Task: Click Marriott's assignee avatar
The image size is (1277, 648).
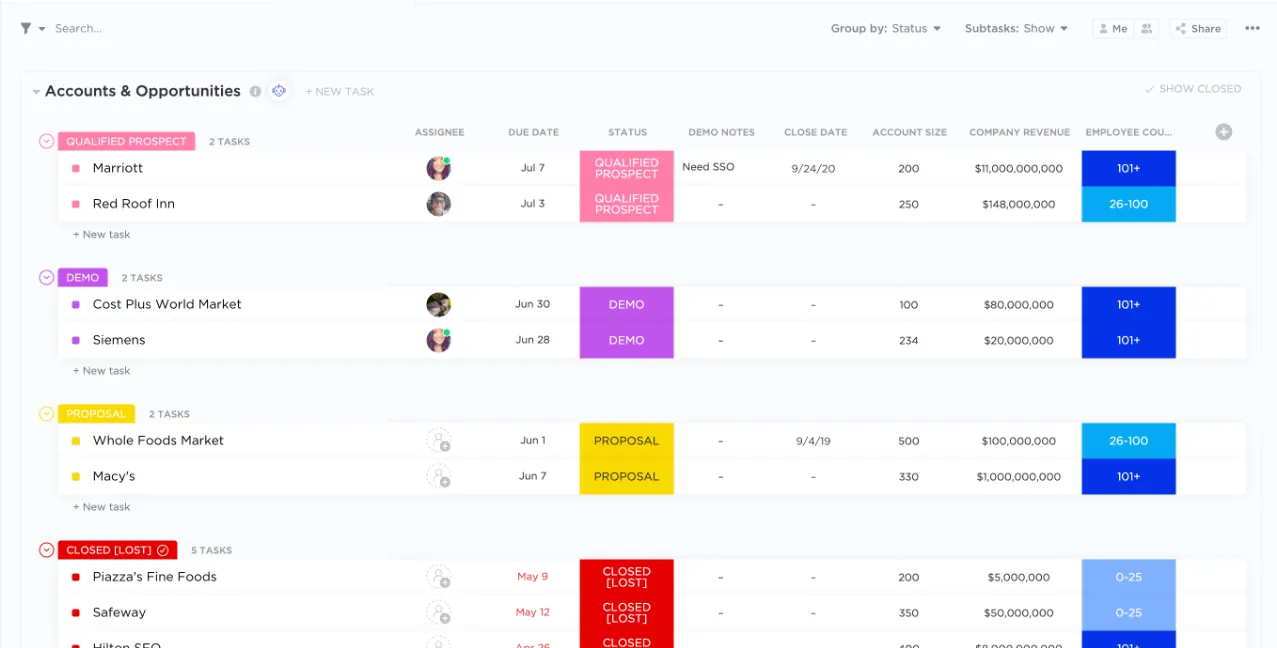Action: (x=439, y=168)
